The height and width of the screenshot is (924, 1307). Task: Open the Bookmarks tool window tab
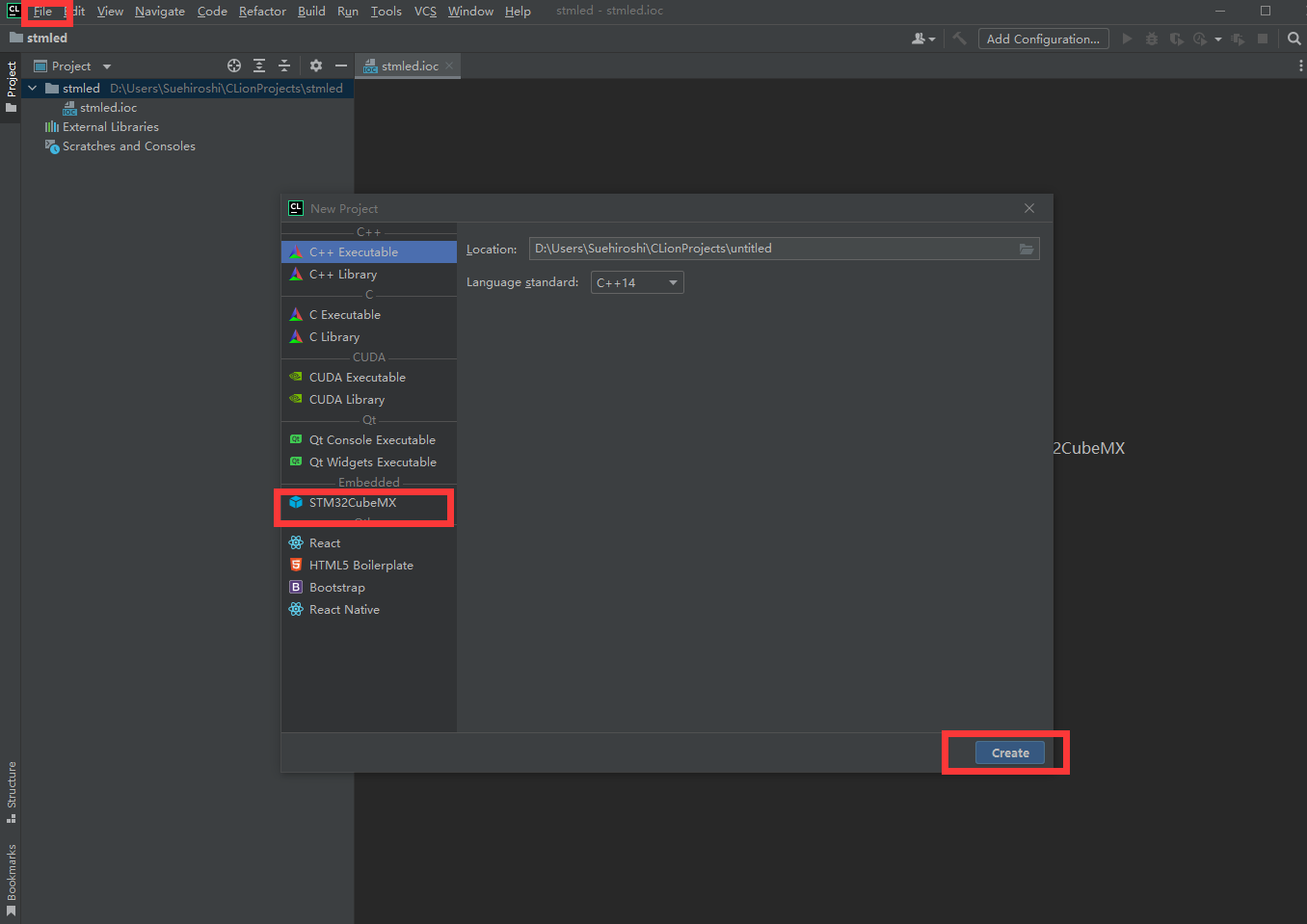click(11, 880)
